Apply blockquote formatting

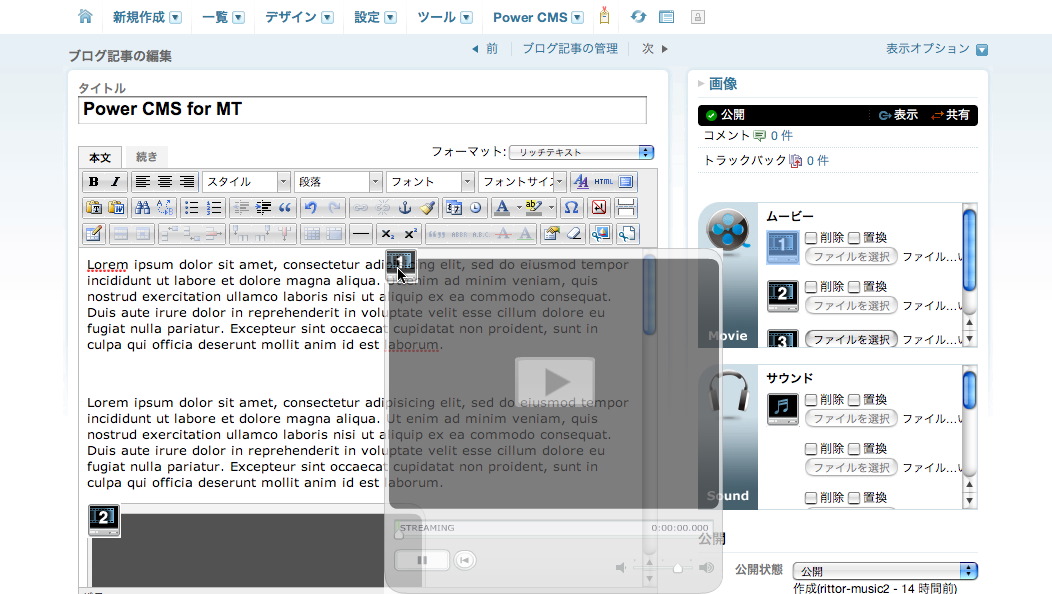284,208
